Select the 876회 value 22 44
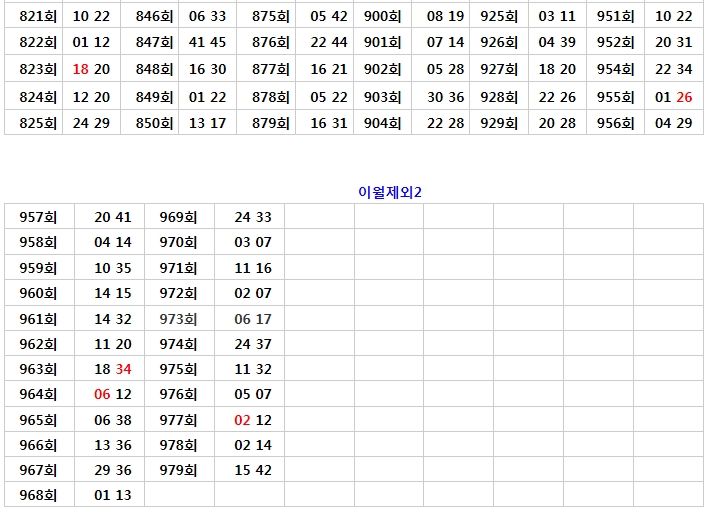Viewport: 723px width, 519px height. [x=329, y=42]
